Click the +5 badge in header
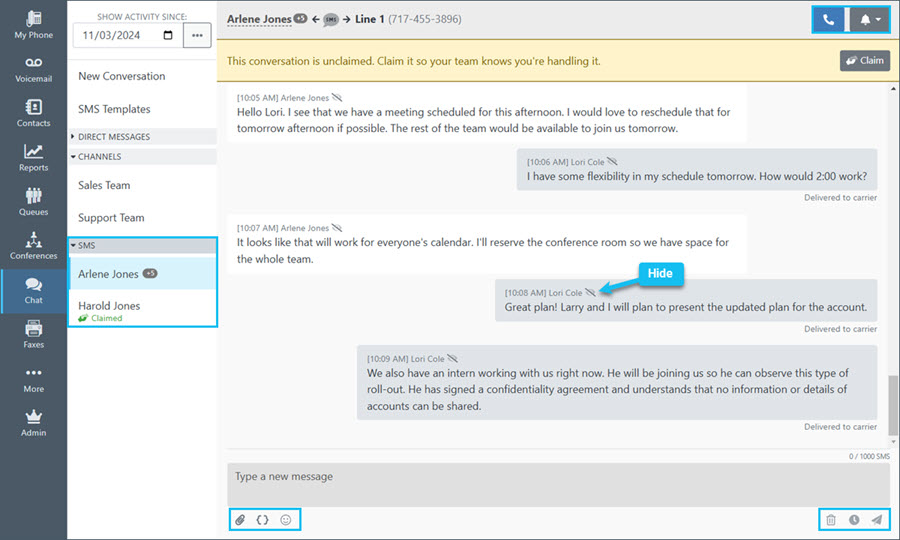Image resolution: width=900 pixels, height=540 pixels. (x=300, y=18)
